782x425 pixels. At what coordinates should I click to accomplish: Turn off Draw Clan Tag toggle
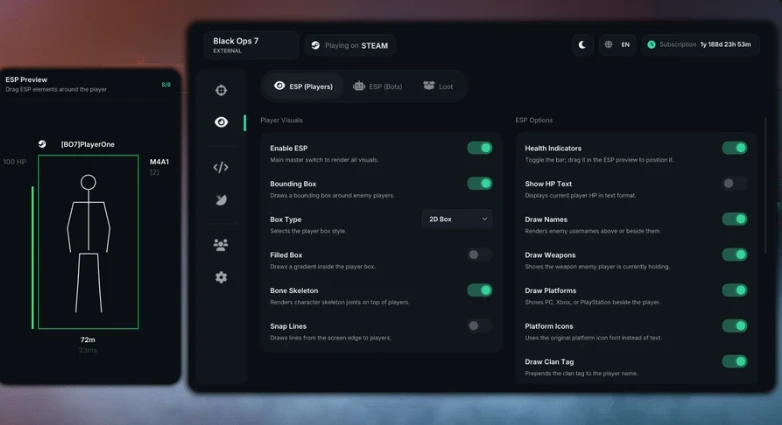(735, 361)
